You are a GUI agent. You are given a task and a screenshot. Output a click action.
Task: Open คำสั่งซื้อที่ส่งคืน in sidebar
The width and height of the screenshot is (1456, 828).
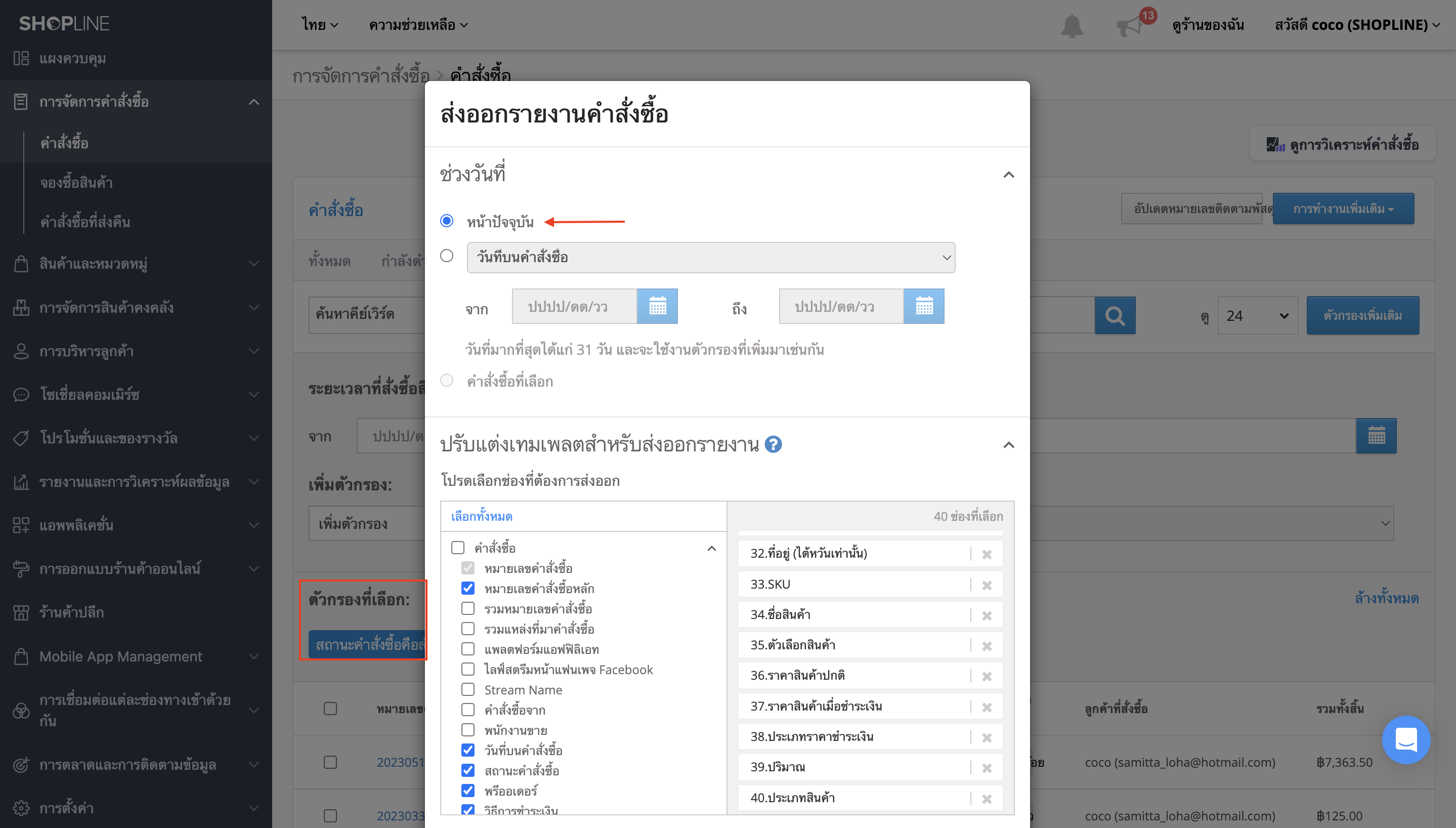[84, 222]
